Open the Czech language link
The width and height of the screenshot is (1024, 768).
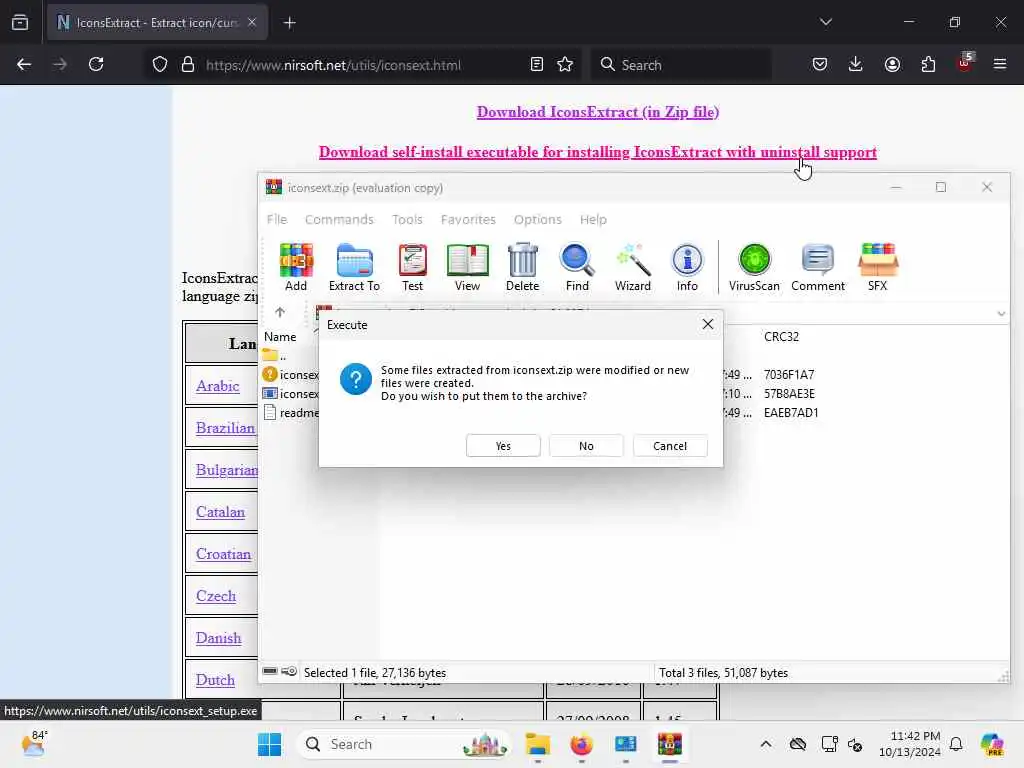coord(216,596)
